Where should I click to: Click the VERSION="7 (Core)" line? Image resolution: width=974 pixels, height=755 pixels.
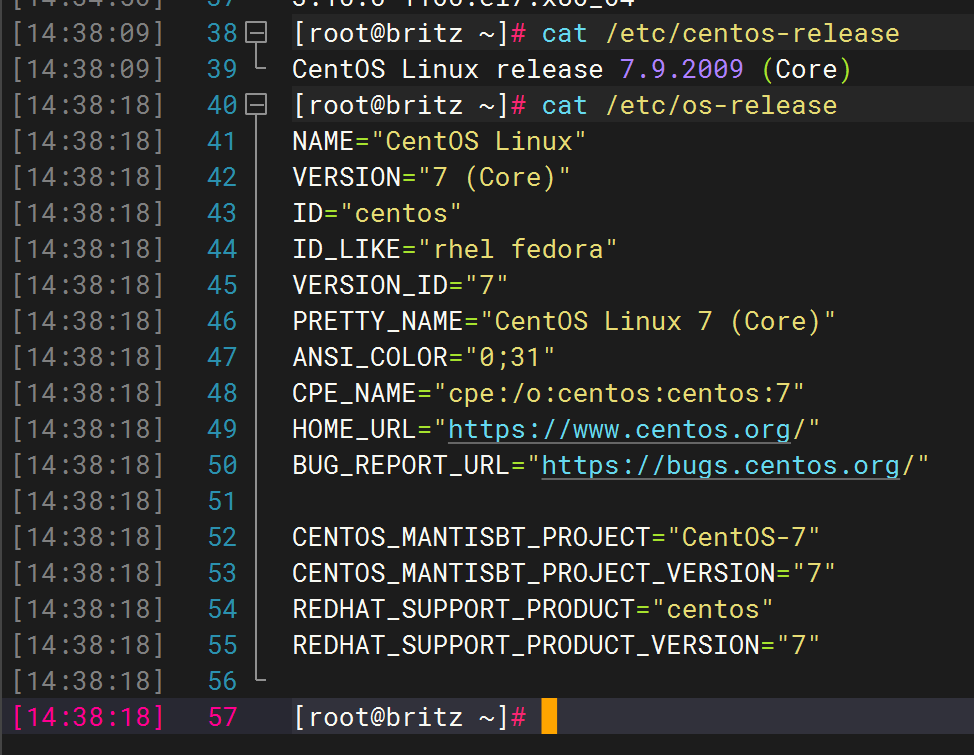(x=431, y=177)
